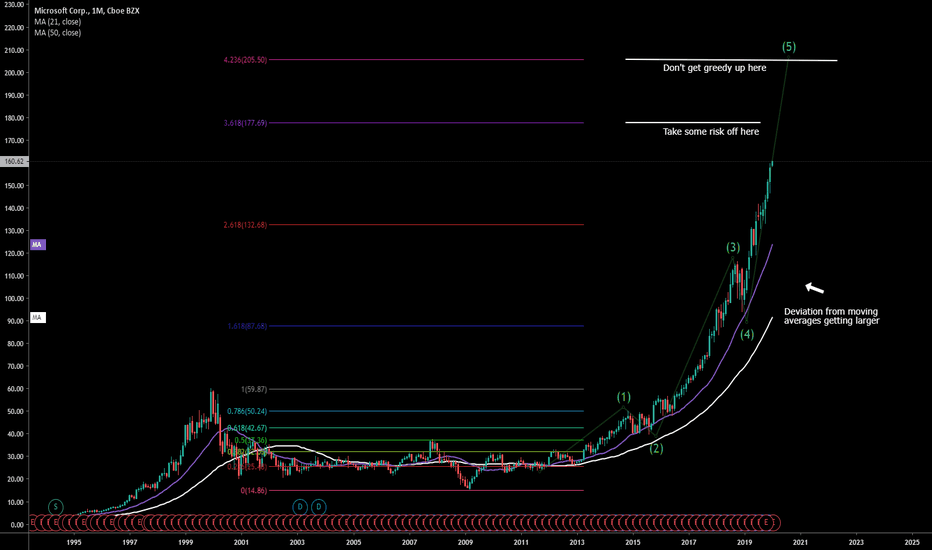Click the Elliott wave (1) label
Image resolution: width=932 pixels, height=550 pixels.
[624, 397]
